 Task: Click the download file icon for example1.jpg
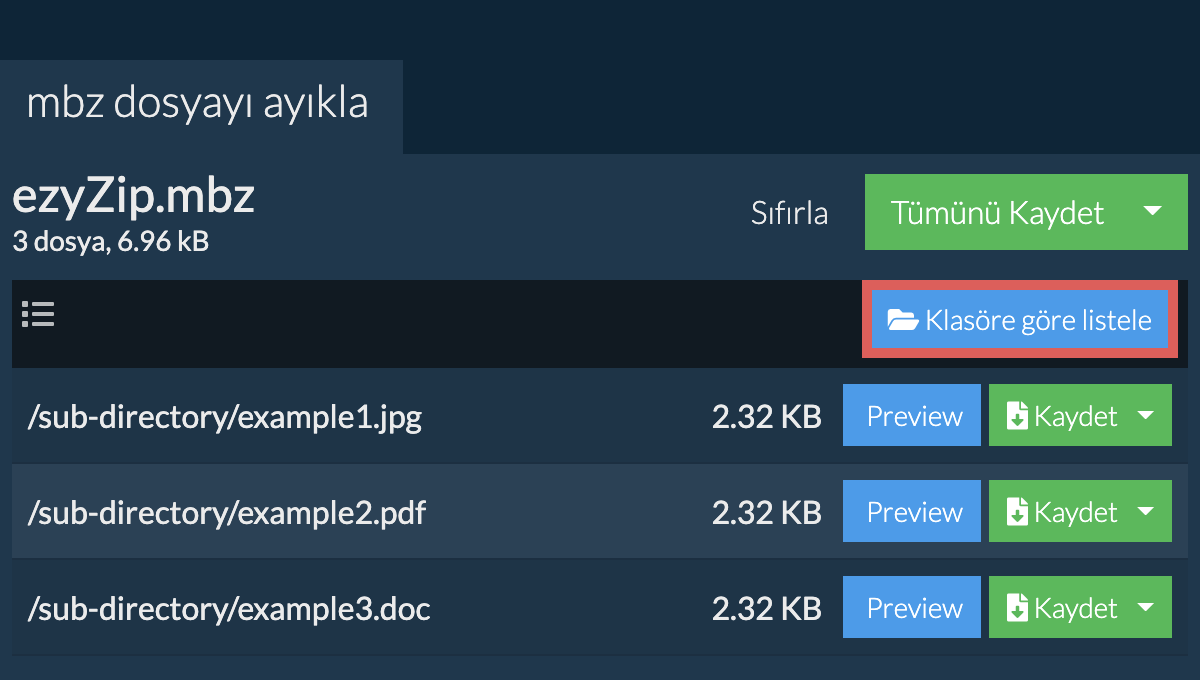(1017, 416)
